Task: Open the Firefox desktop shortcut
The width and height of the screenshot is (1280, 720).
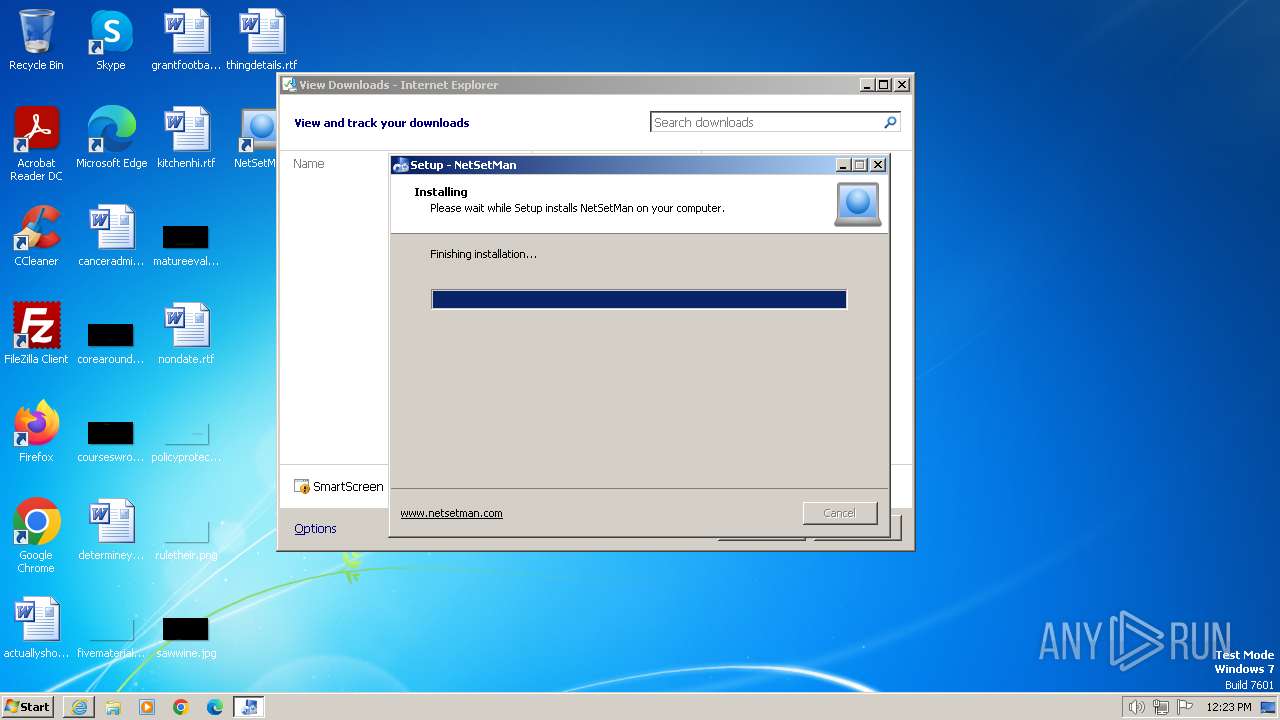Action: [36, 432]
